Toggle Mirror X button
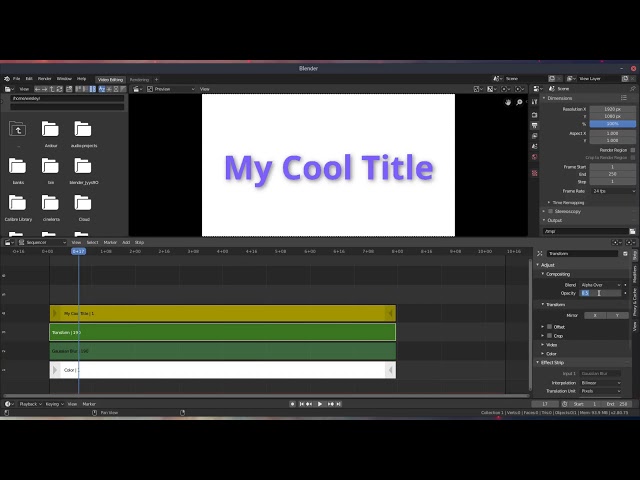Screen dimensions: 640x480 click(x=595, y=316)
